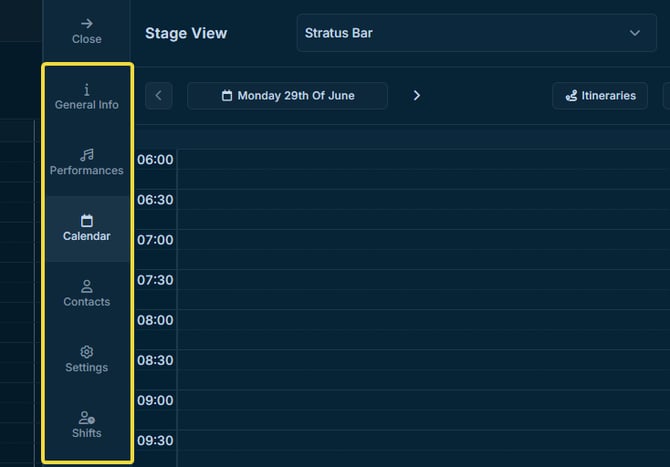Image resolution: width=670 pixels, height=467 pixels.
Task: Select the 07:30 calendar time slot
Action: (x=420, y=289)
